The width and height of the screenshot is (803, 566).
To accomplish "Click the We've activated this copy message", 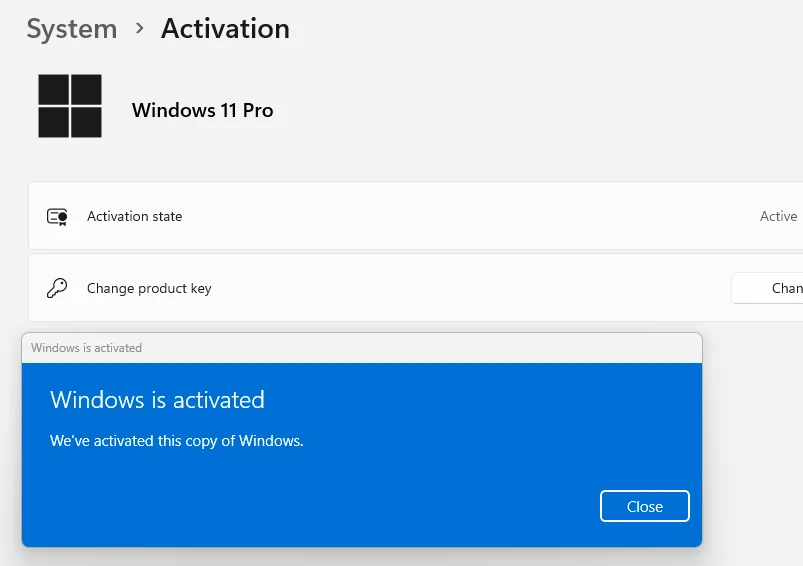I will (177, 441).
